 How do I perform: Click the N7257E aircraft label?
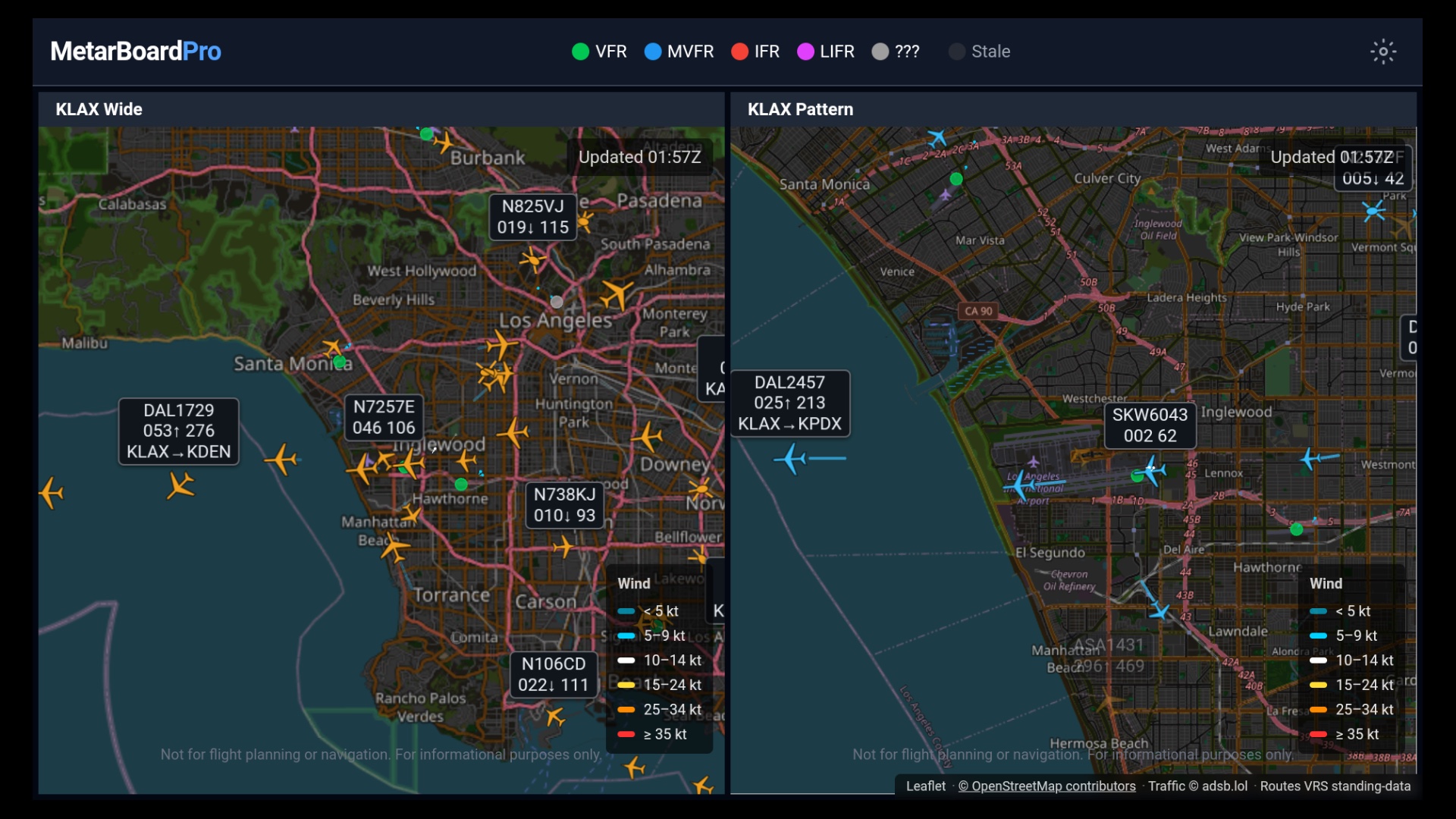point(384,417)
